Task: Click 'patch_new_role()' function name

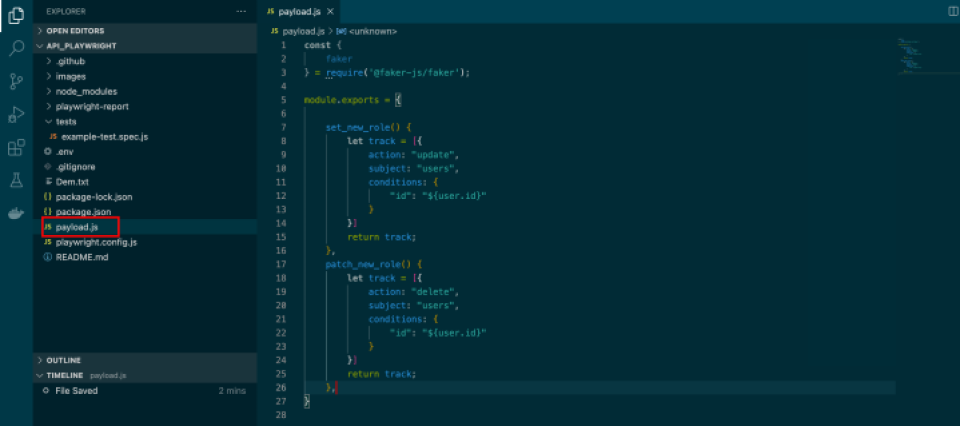Action: pos(367,264)
